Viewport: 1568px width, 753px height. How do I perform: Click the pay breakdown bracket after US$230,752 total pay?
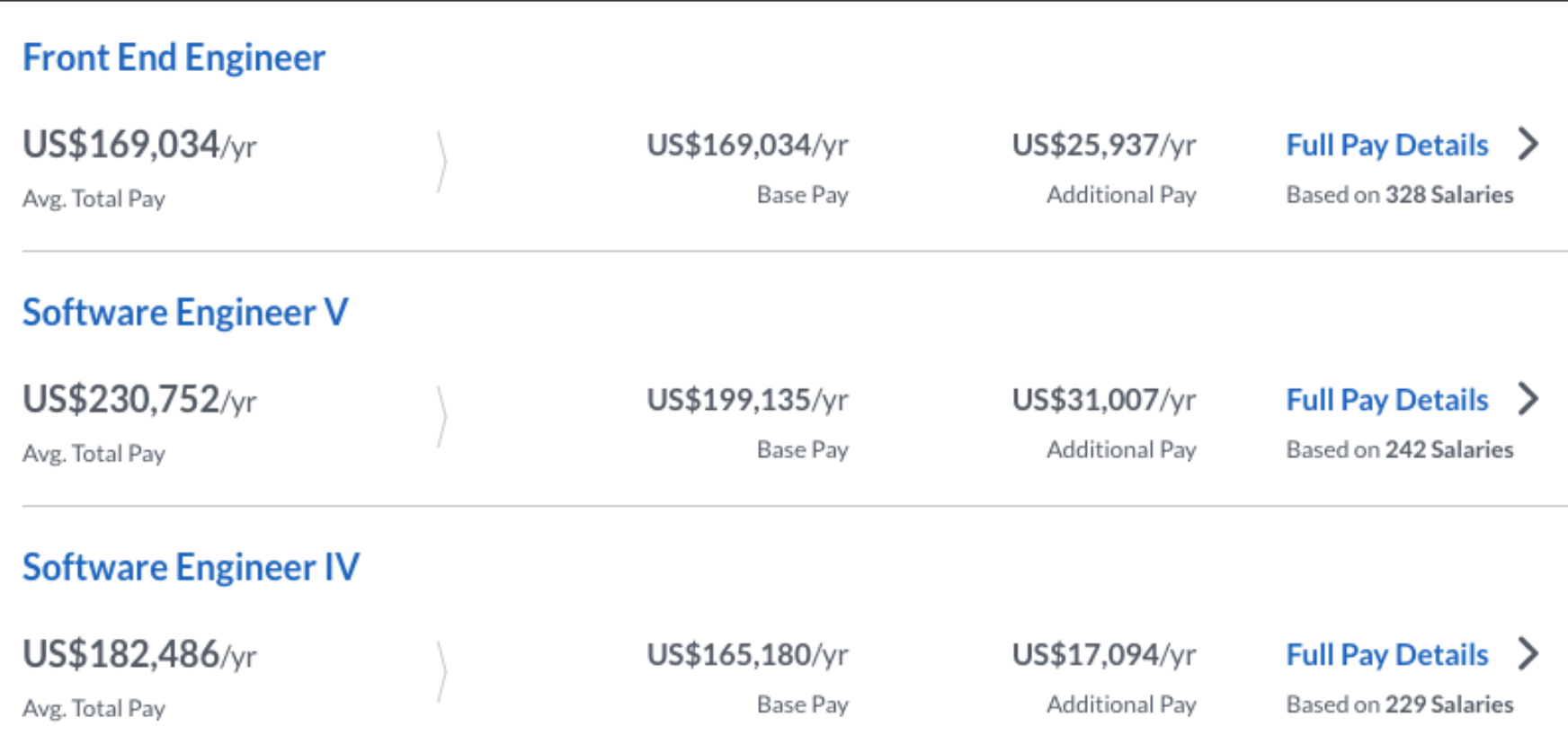point(441,417)
